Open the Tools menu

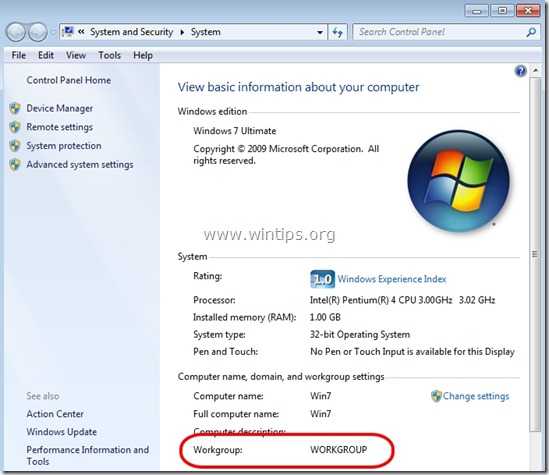click(x=109, y=55)
